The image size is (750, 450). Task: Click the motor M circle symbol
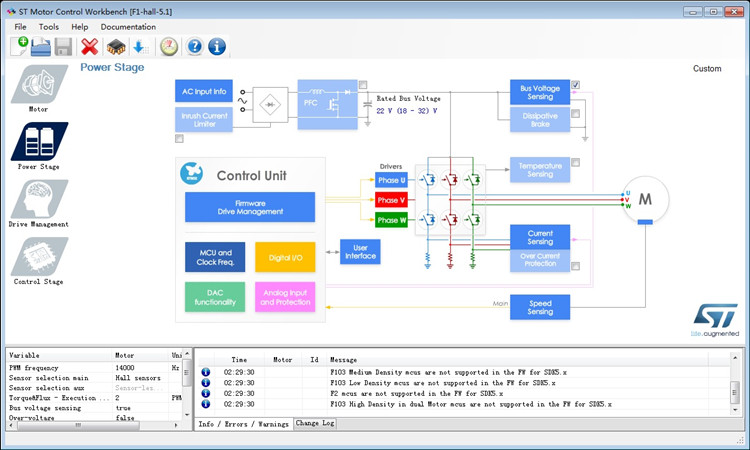[x=645, y=199]
